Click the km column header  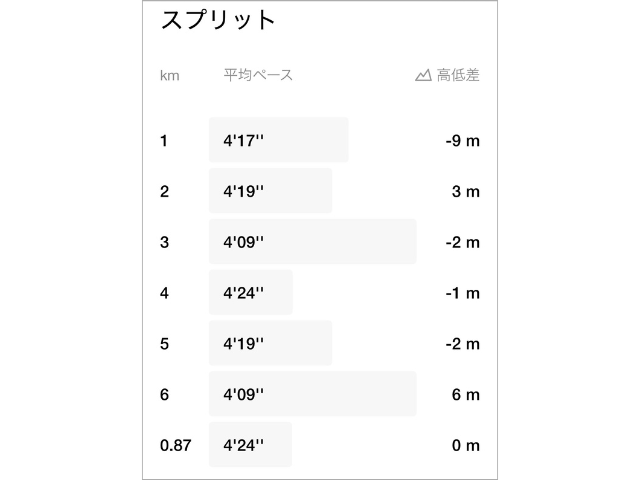(170, 76)
